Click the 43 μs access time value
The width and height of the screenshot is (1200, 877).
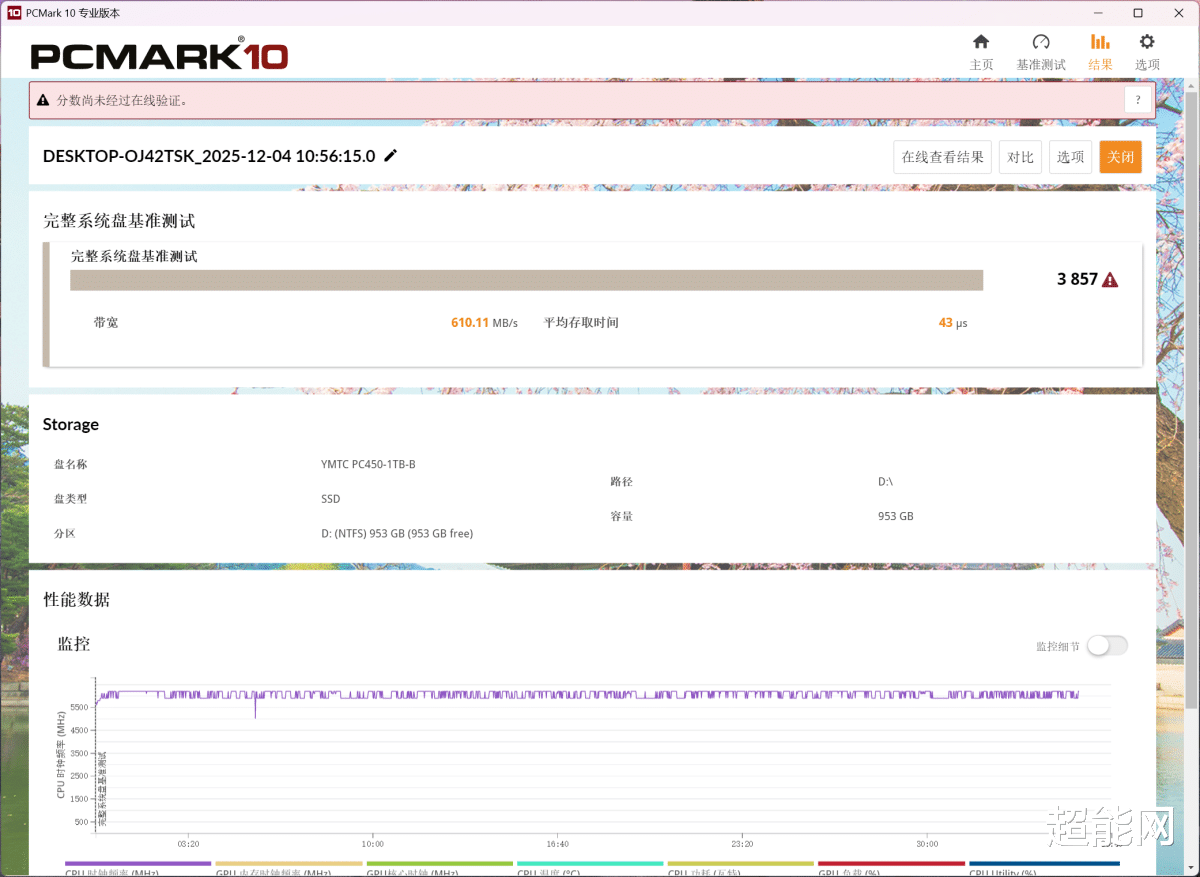[x=953, y=323]
